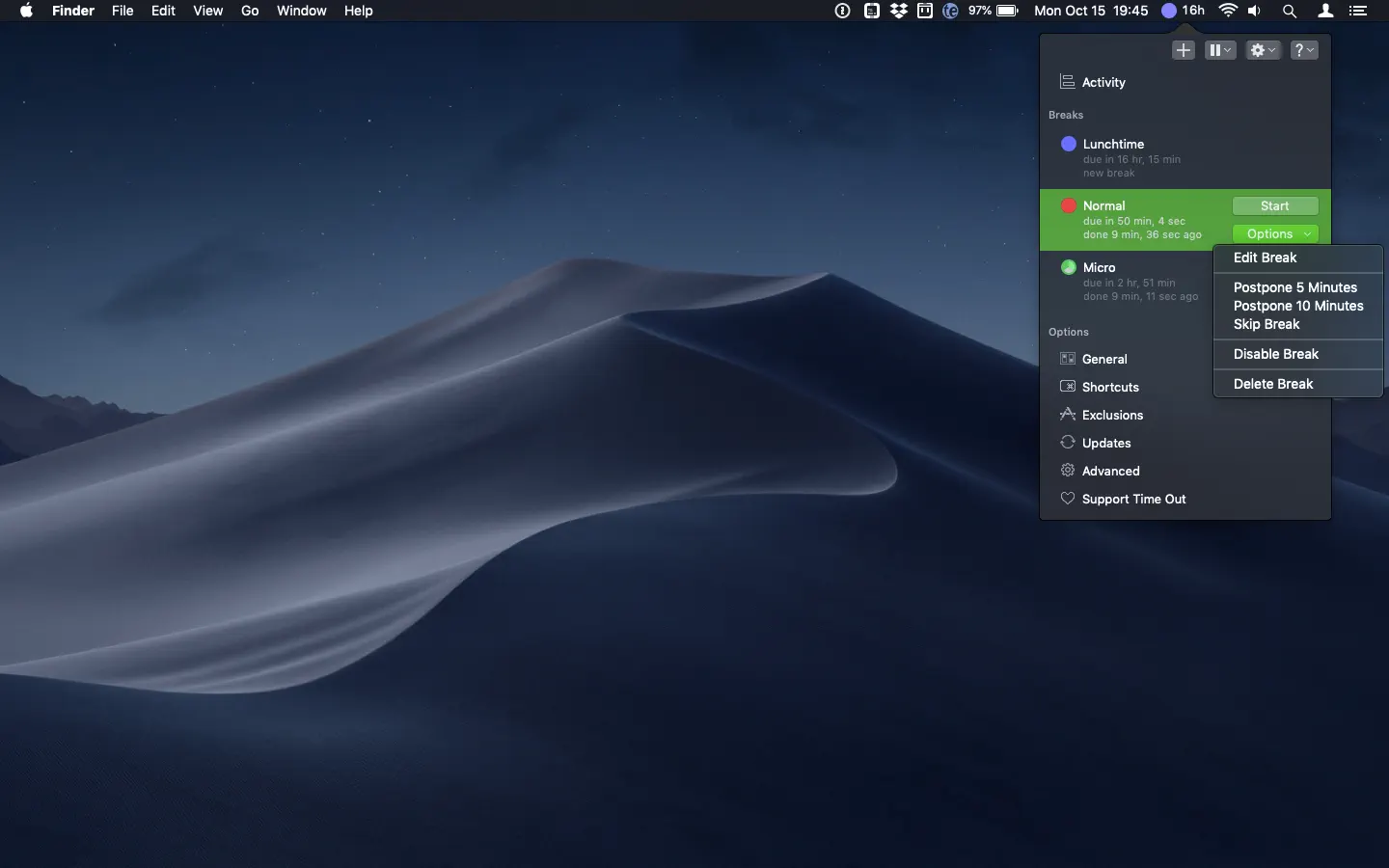Screen dimensions: 1389x868
Task: Open the question mark help dropdown
Action: 1304,50
